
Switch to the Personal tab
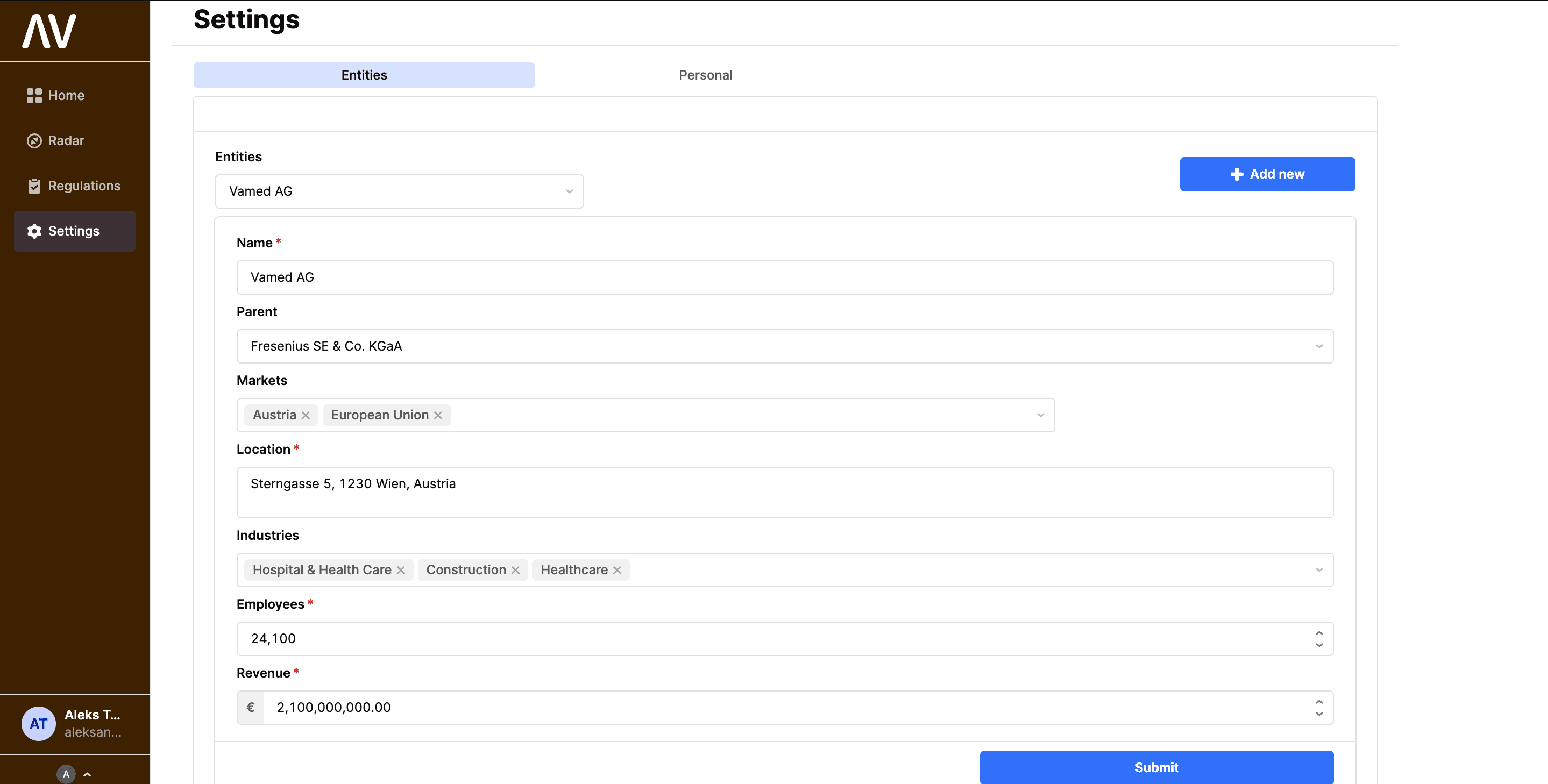pyautogui.click(x=705, y=75)
